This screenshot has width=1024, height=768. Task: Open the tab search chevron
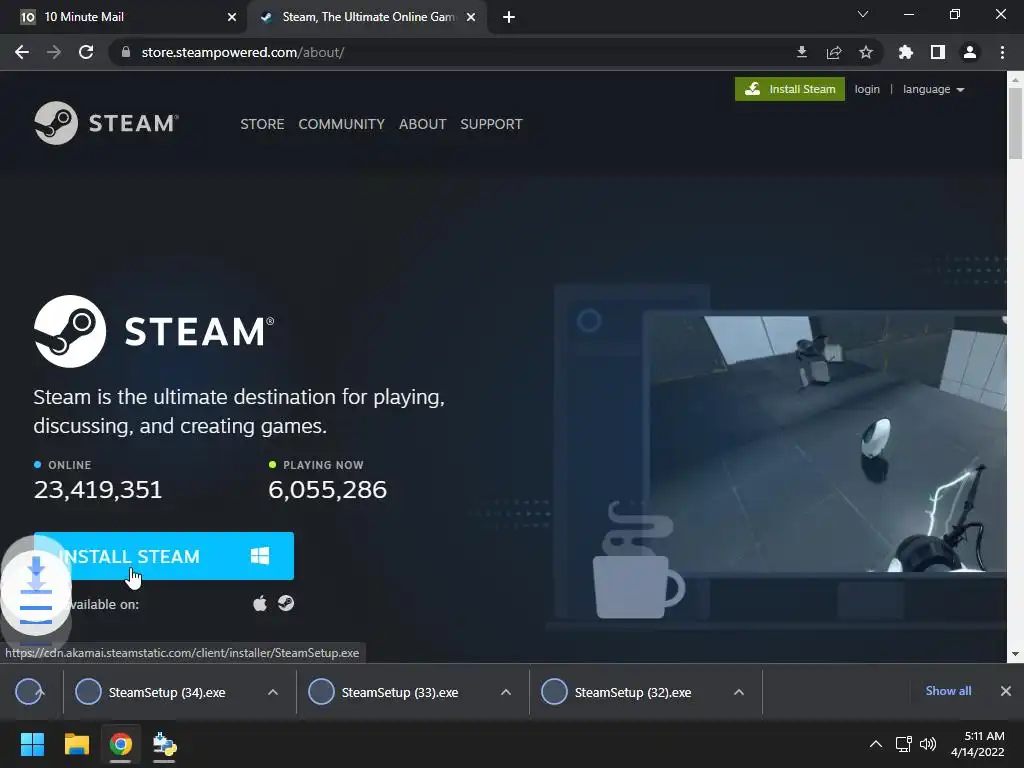863,14
